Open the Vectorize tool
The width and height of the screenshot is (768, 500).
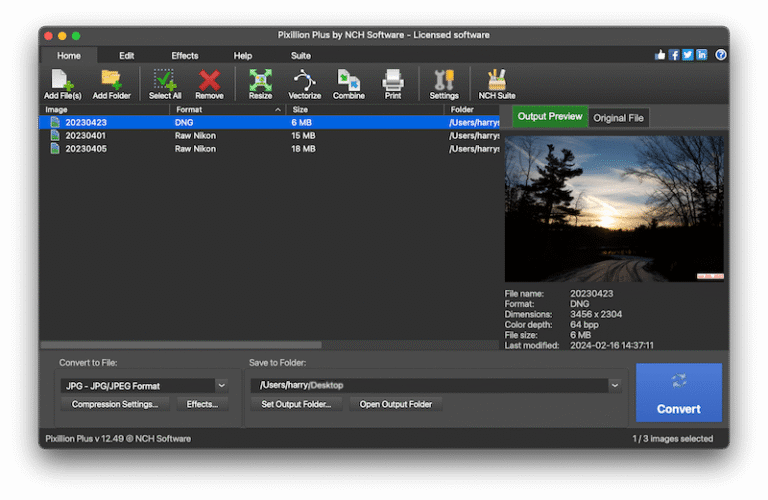coord(304,84)
